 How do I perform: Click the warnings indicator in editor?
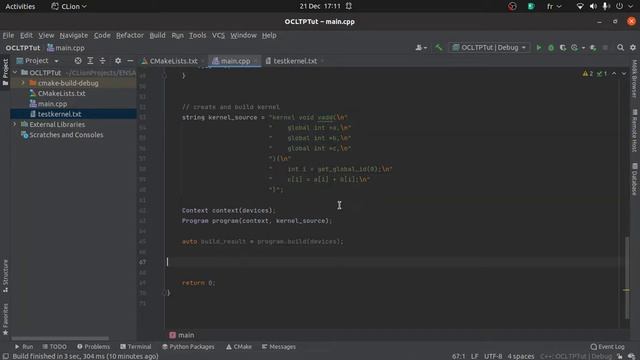pos(588,73)
